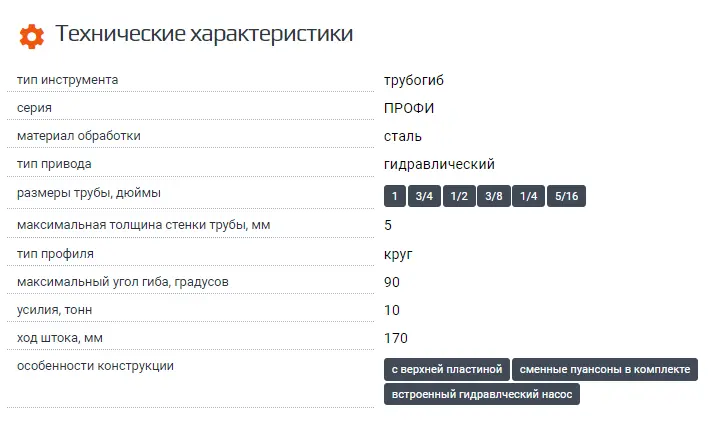Click the 'Технические характеристики' heading
This screenshot has height=446, width=716.
coord(204,35)
